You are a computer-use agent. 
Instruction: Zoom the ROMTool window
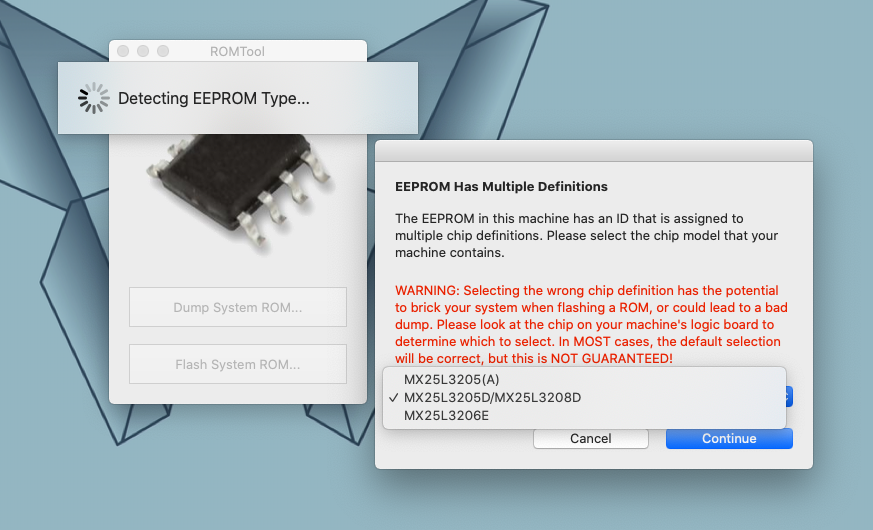(163, 51)
